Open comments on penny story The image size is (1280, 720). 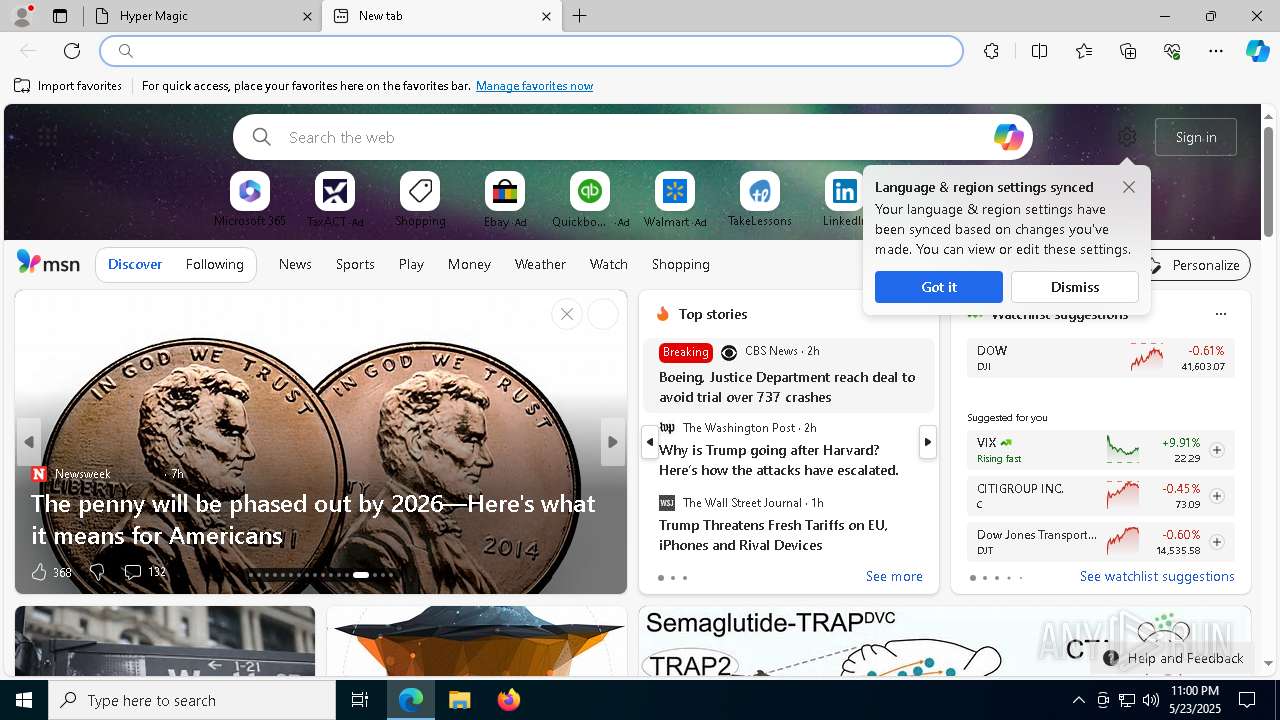[x=144, y=572]
